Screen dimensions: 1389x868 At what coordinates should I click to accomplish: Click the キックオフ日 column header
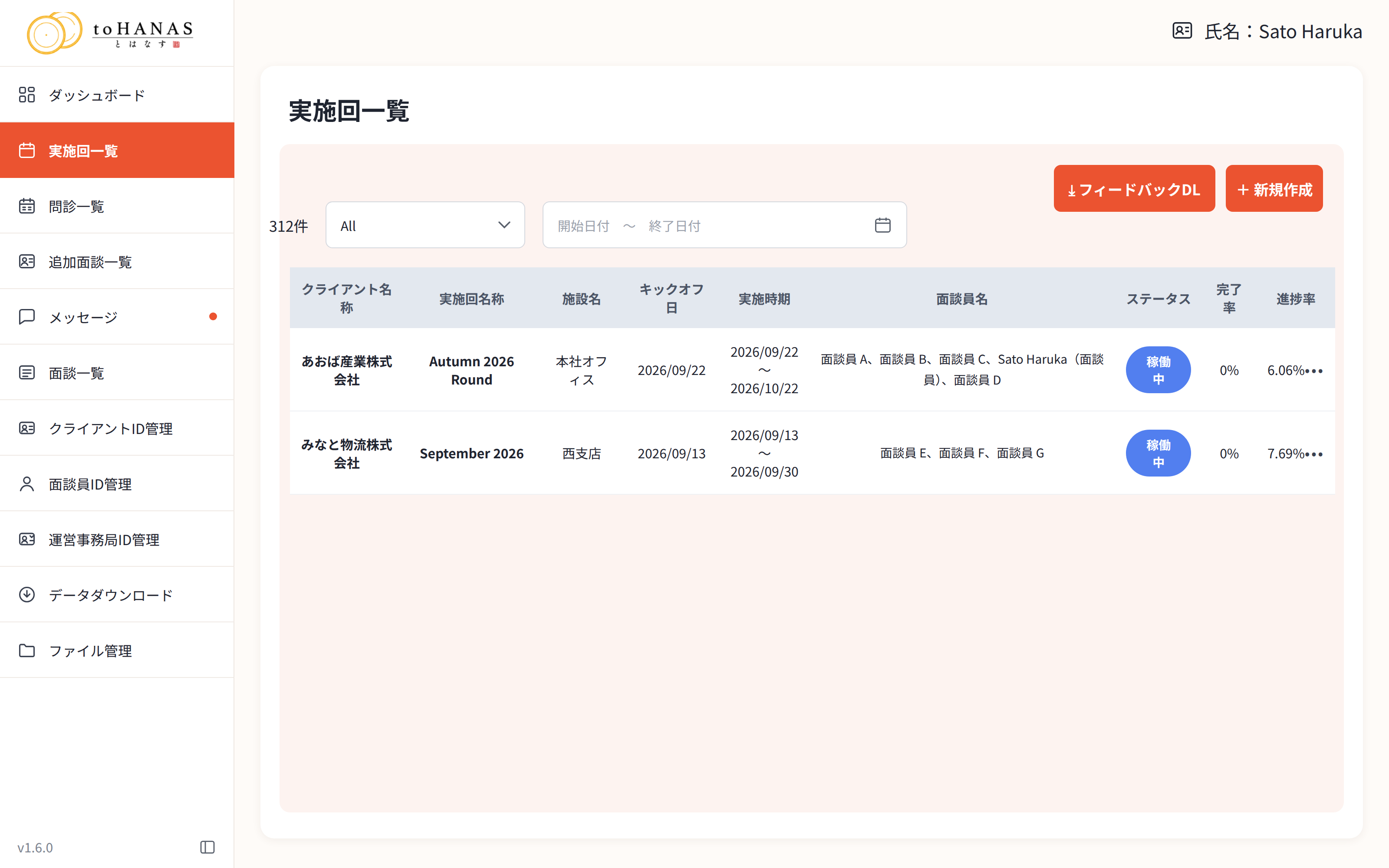click(671, 299)
